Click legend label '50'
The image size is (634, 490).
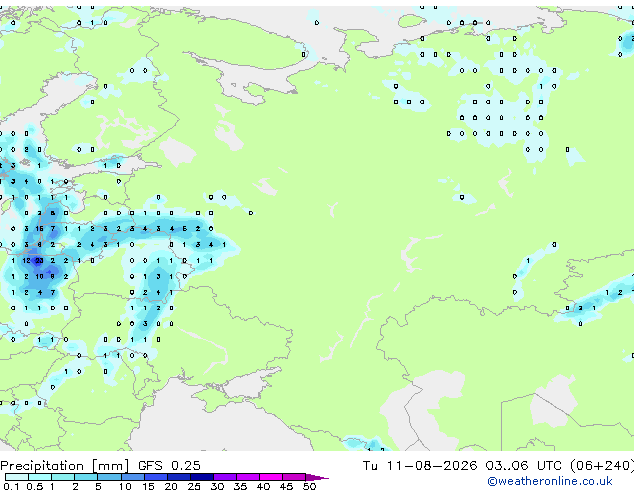(x=309, y=486)
